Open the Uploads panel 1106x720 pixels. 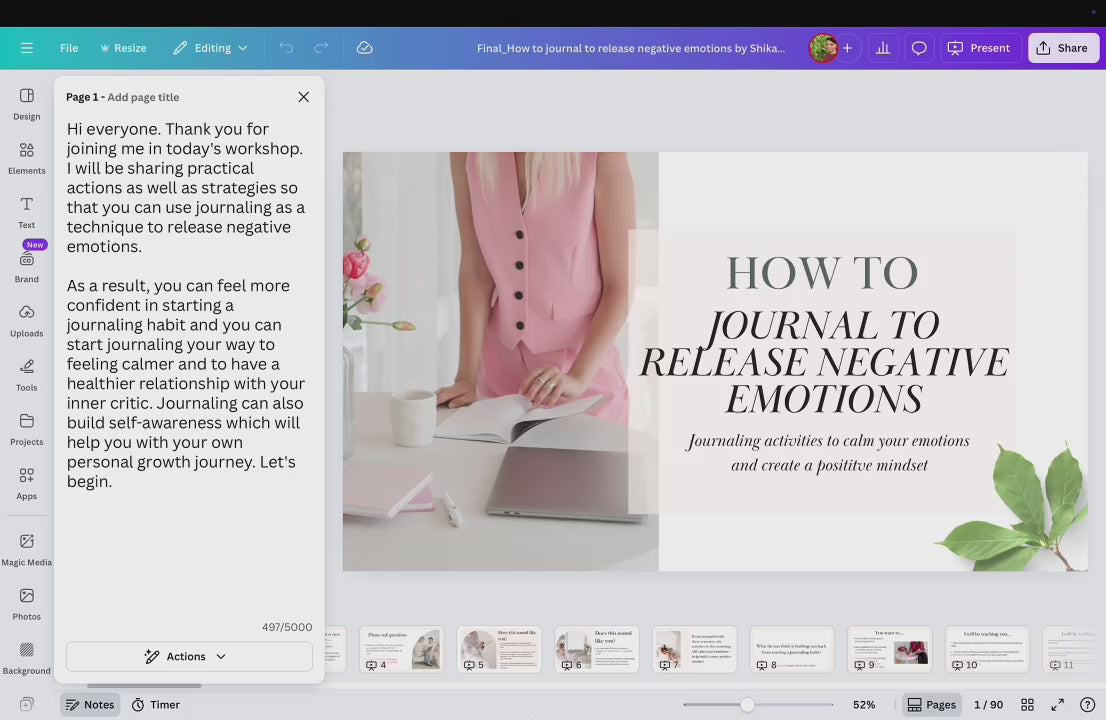point(26,320)
